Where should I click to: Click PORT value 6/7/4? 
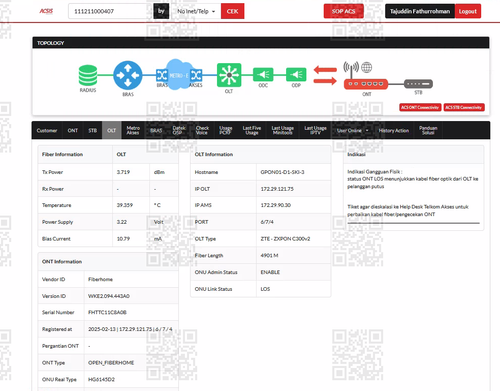pyautogui.click(x=267, y=222)
